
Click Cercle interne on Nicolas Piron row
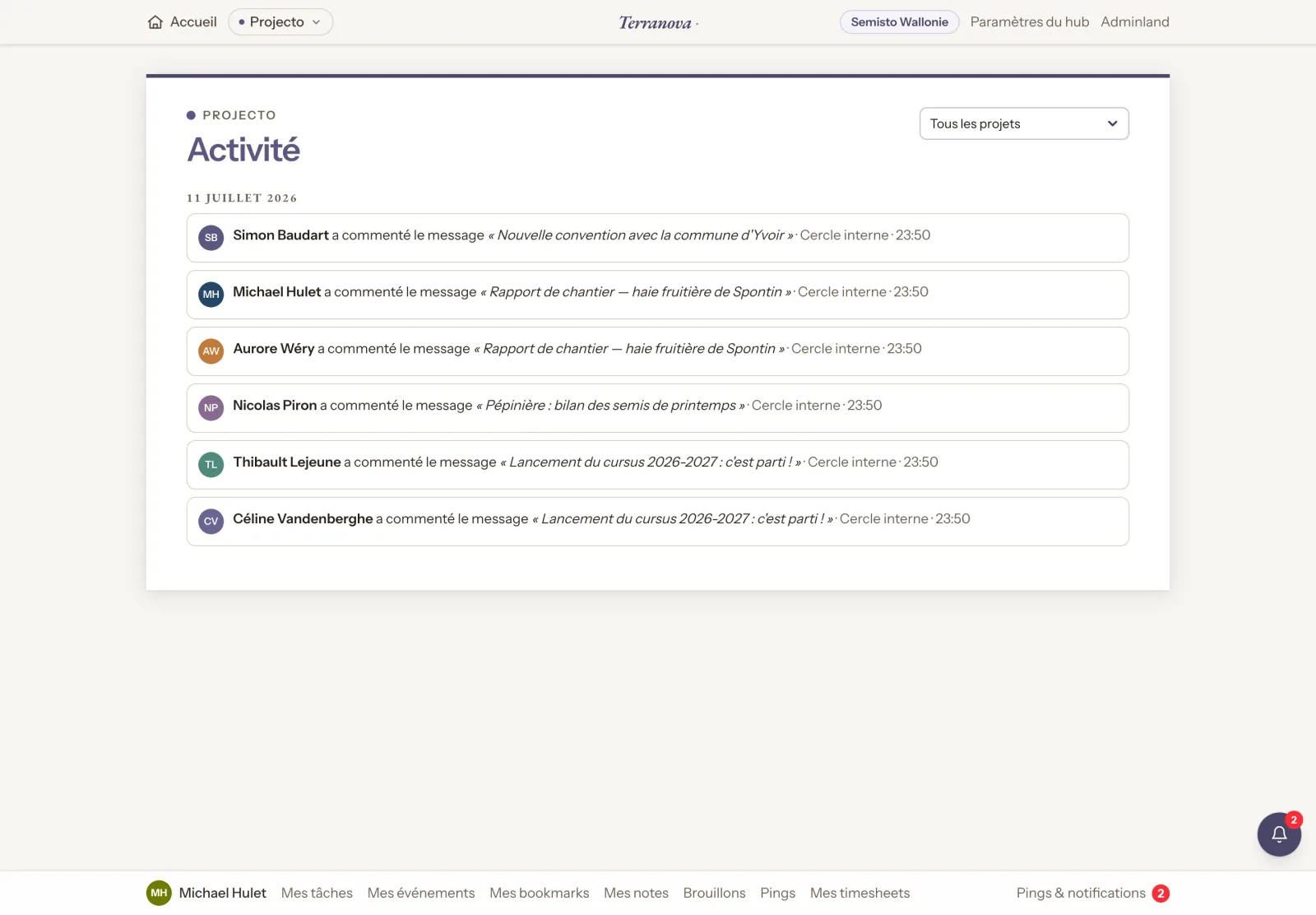(795, 406)
